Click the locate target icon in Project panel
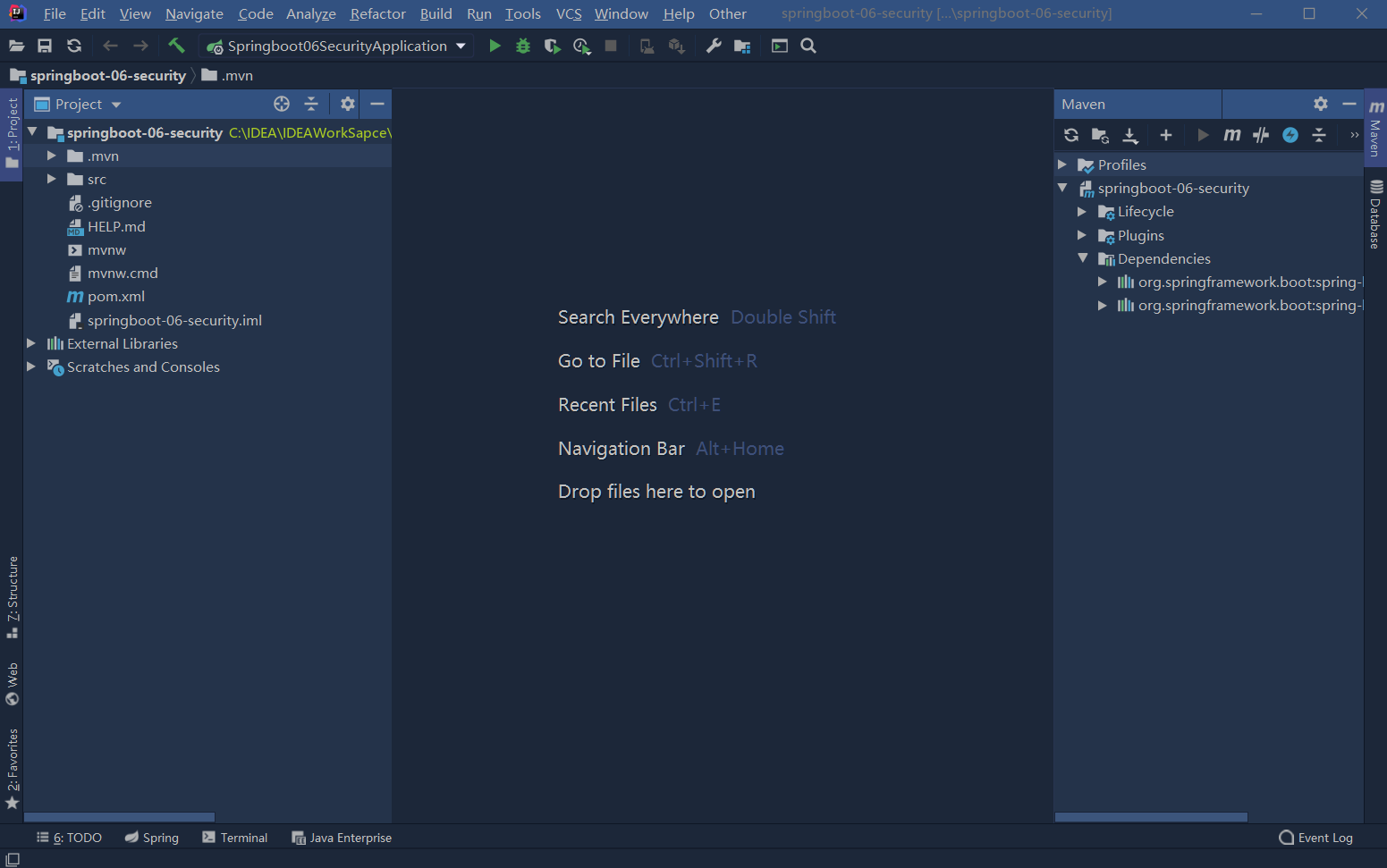This screenshot has width=1387, height=868. coord(282,104)
